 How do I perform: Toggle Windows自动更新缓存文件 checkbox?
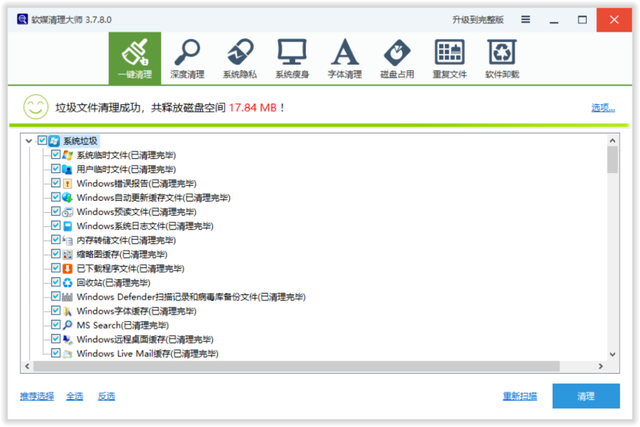click(x=56, y=197)
